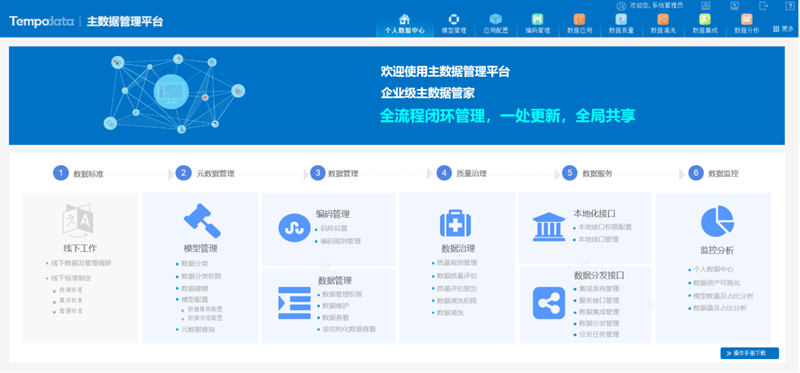The image size is (800, 373).
Task: Click step 3 数据管理 circle
Action: (x=317, y=173)
